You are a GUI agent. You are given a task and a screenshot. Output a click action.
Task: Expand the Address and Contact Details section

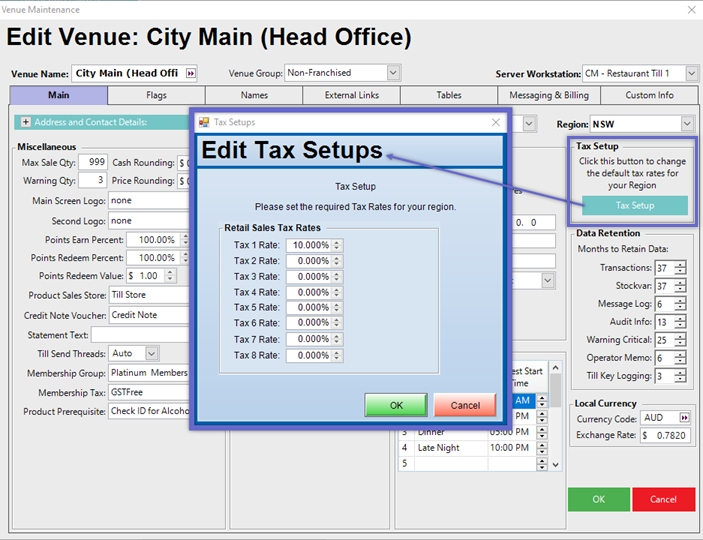(23, 123)
